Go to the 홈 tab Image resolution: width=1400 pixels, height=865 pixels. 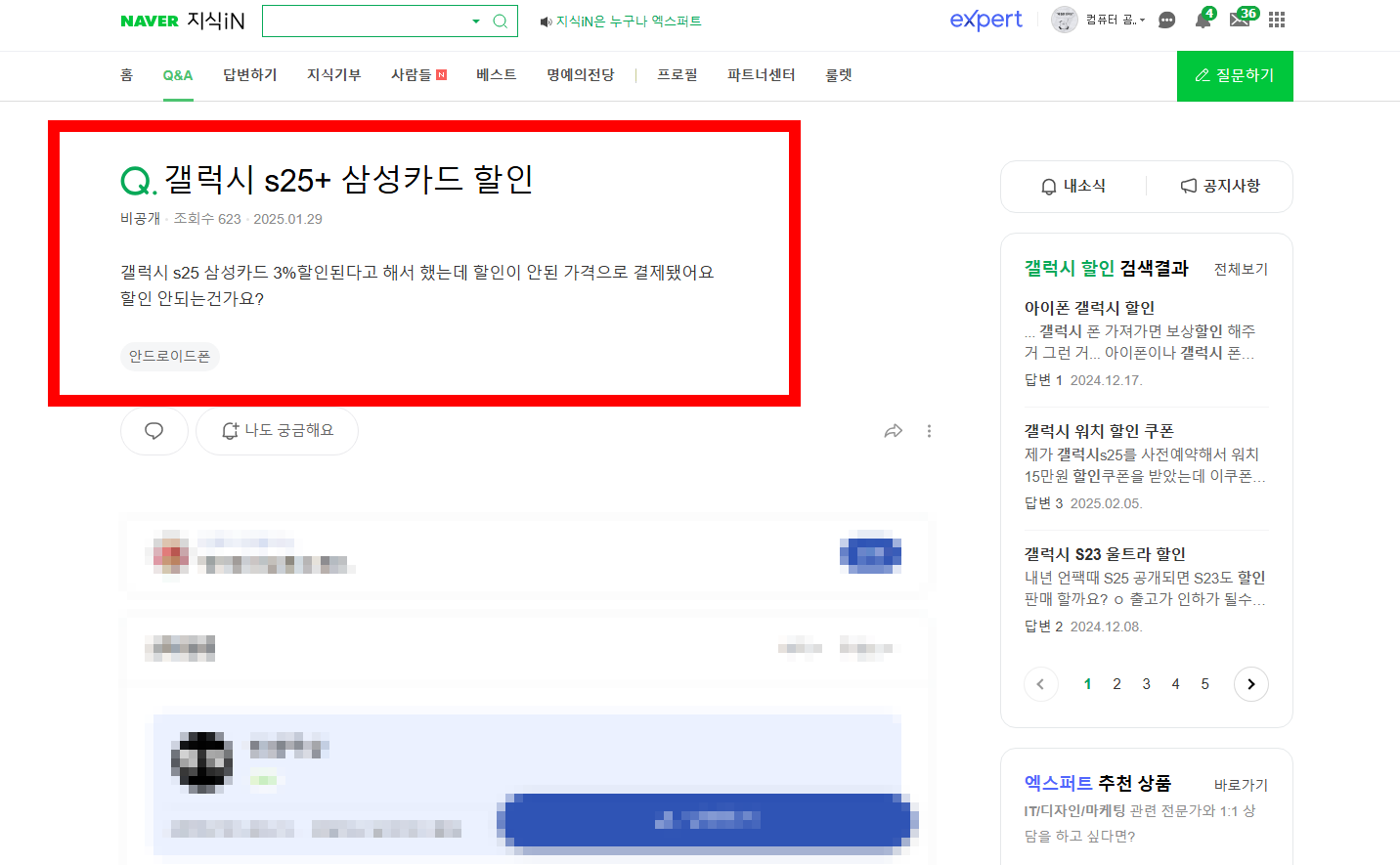pos(126,75)
